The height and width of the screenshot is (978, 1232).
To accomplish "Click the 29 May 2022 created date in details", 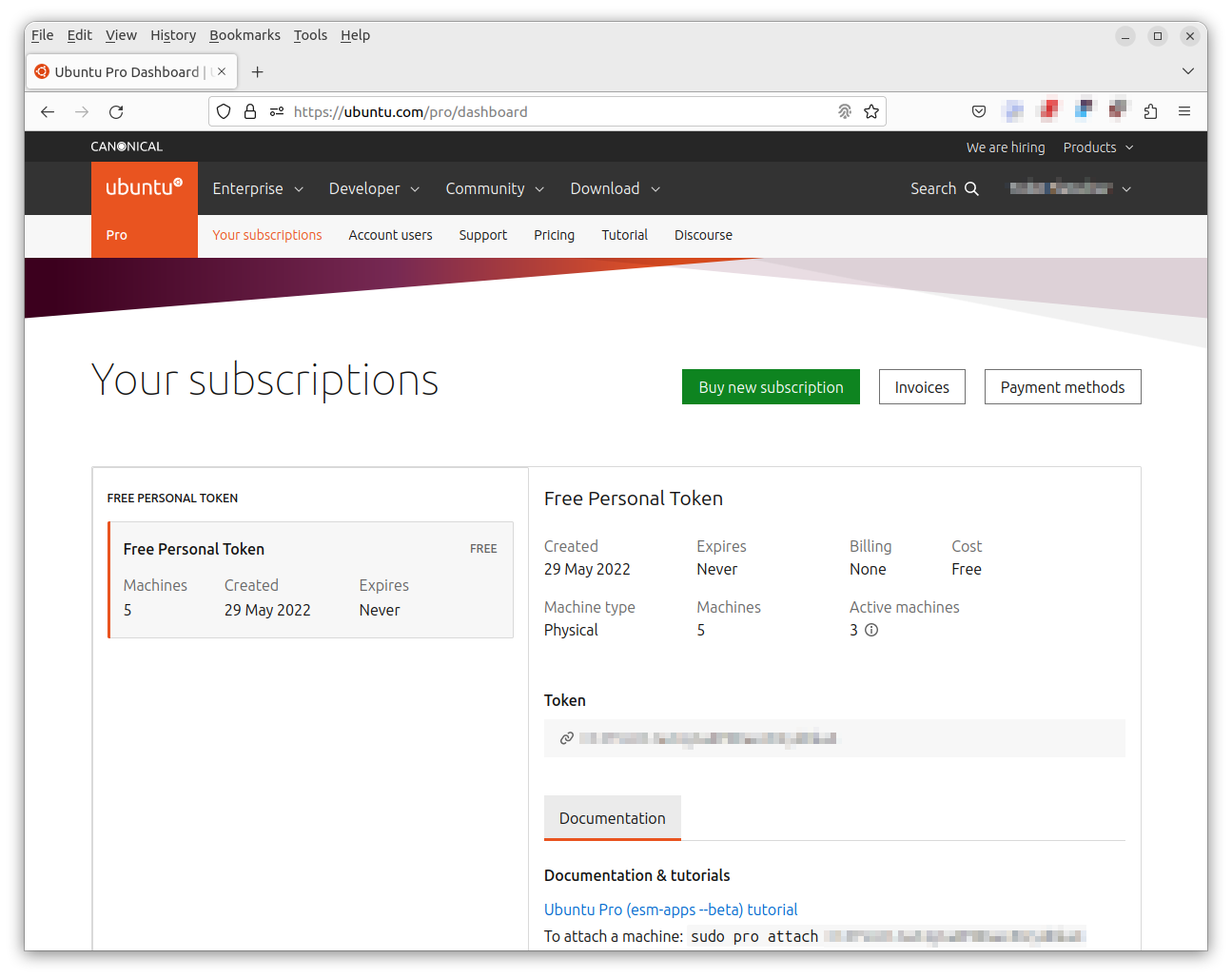I will click(x=587, y=569).
